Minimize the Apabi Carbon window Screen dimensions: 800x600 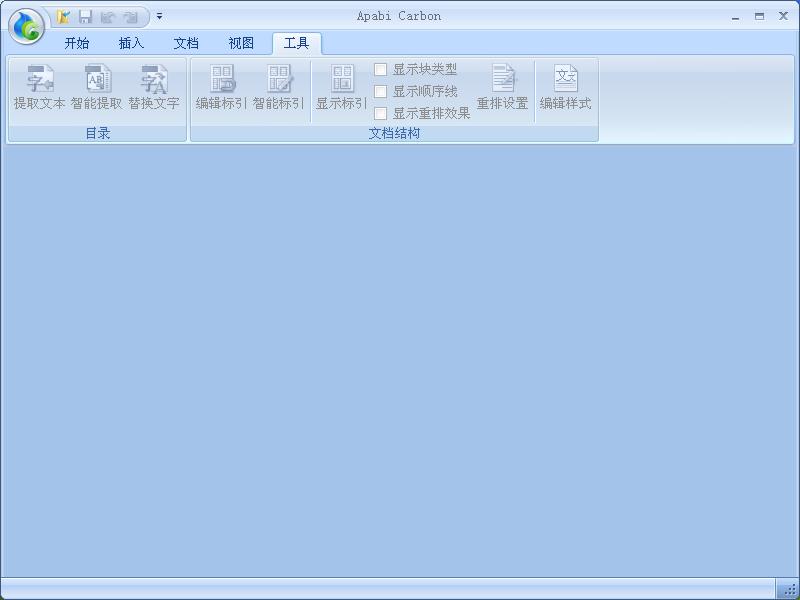point(735,17)
